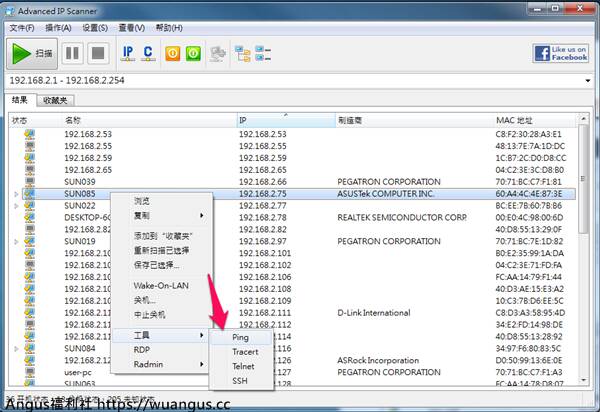The height and width of the screenshot is (412, 600).
Task: Select REALTEK SEMICONDUCTOR CORP. cell
Action: click(402, 218)
